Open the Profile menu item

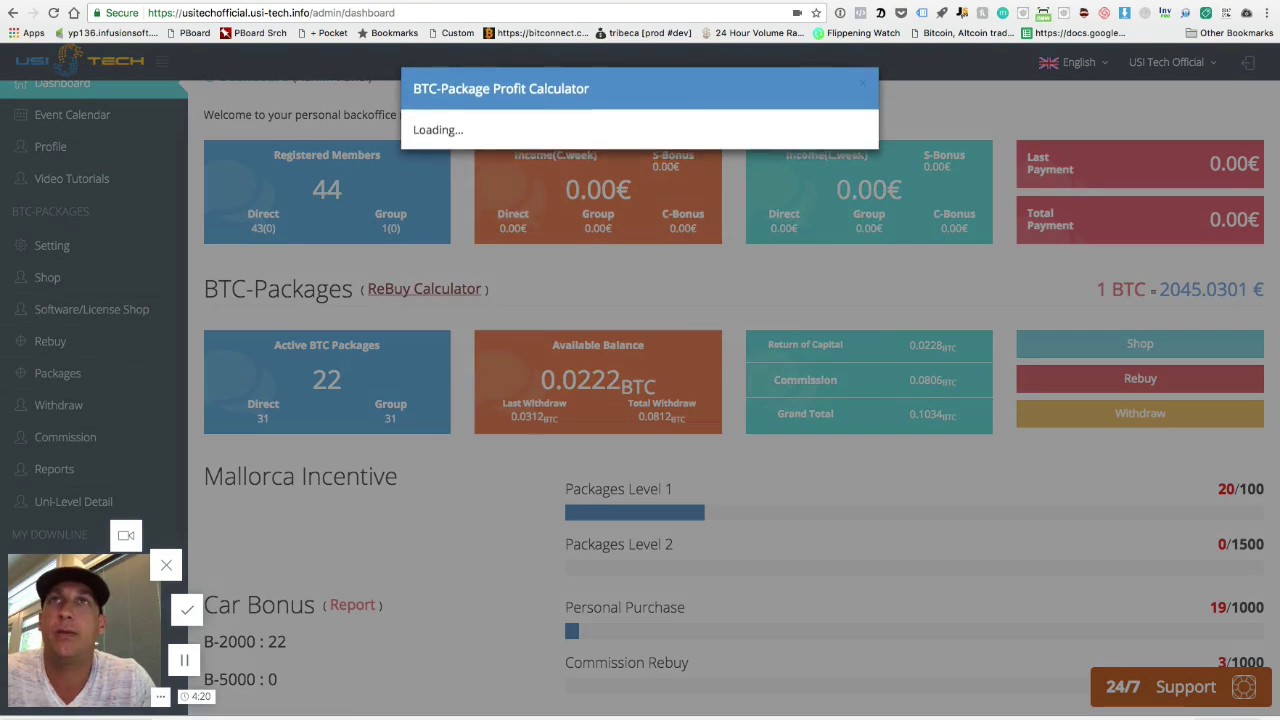point(50,147)
